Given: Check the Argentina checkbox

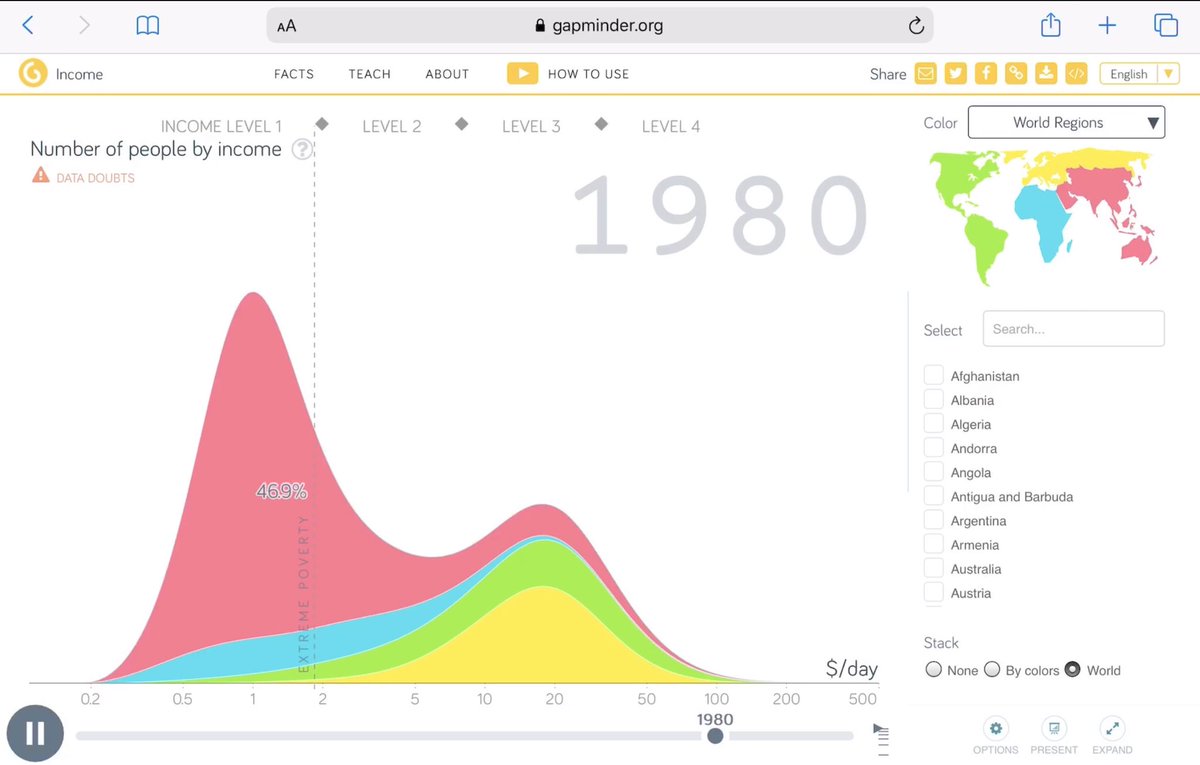Looking at the screenshot, I should point(933,520).
